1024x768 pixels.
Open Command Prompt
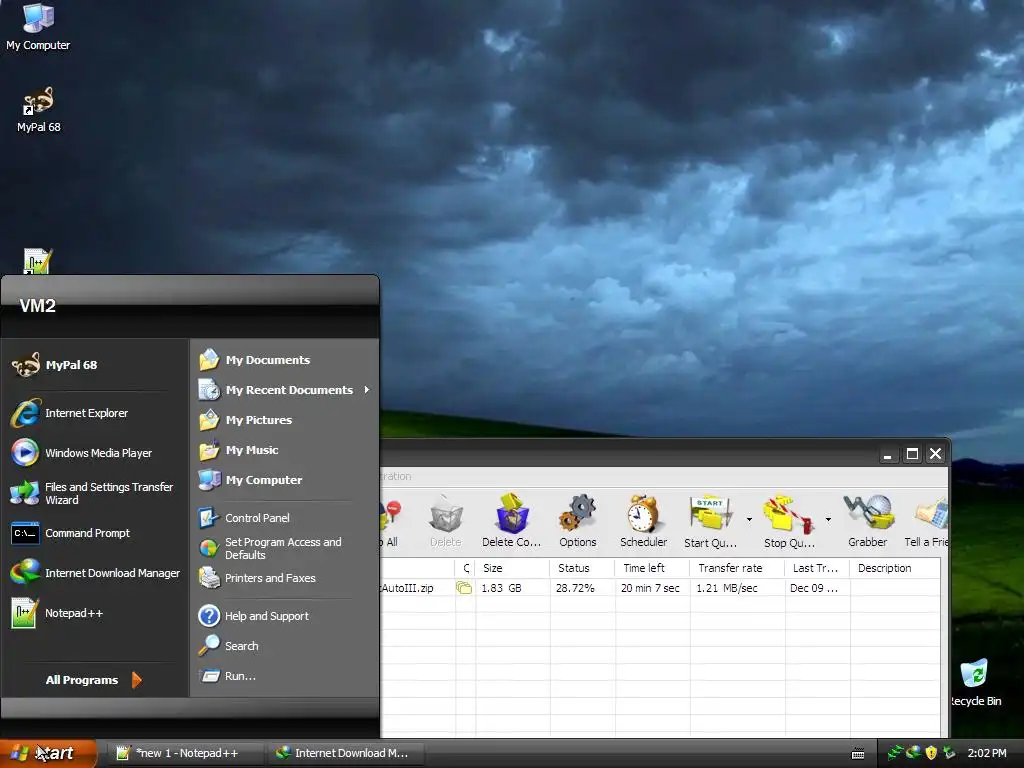point(95,533)
